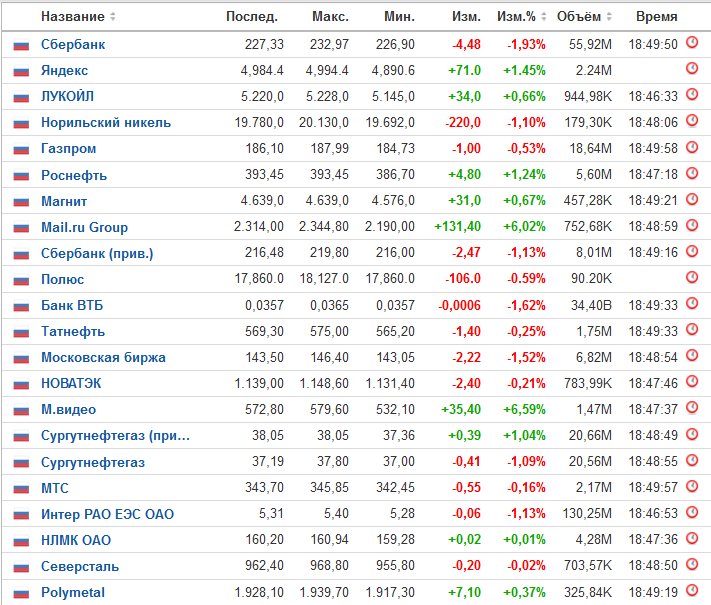Click the clock icon in Магнит row
The width and height of the screenshot is (711, 605).
pyautogui.click(x=692, y=199)
